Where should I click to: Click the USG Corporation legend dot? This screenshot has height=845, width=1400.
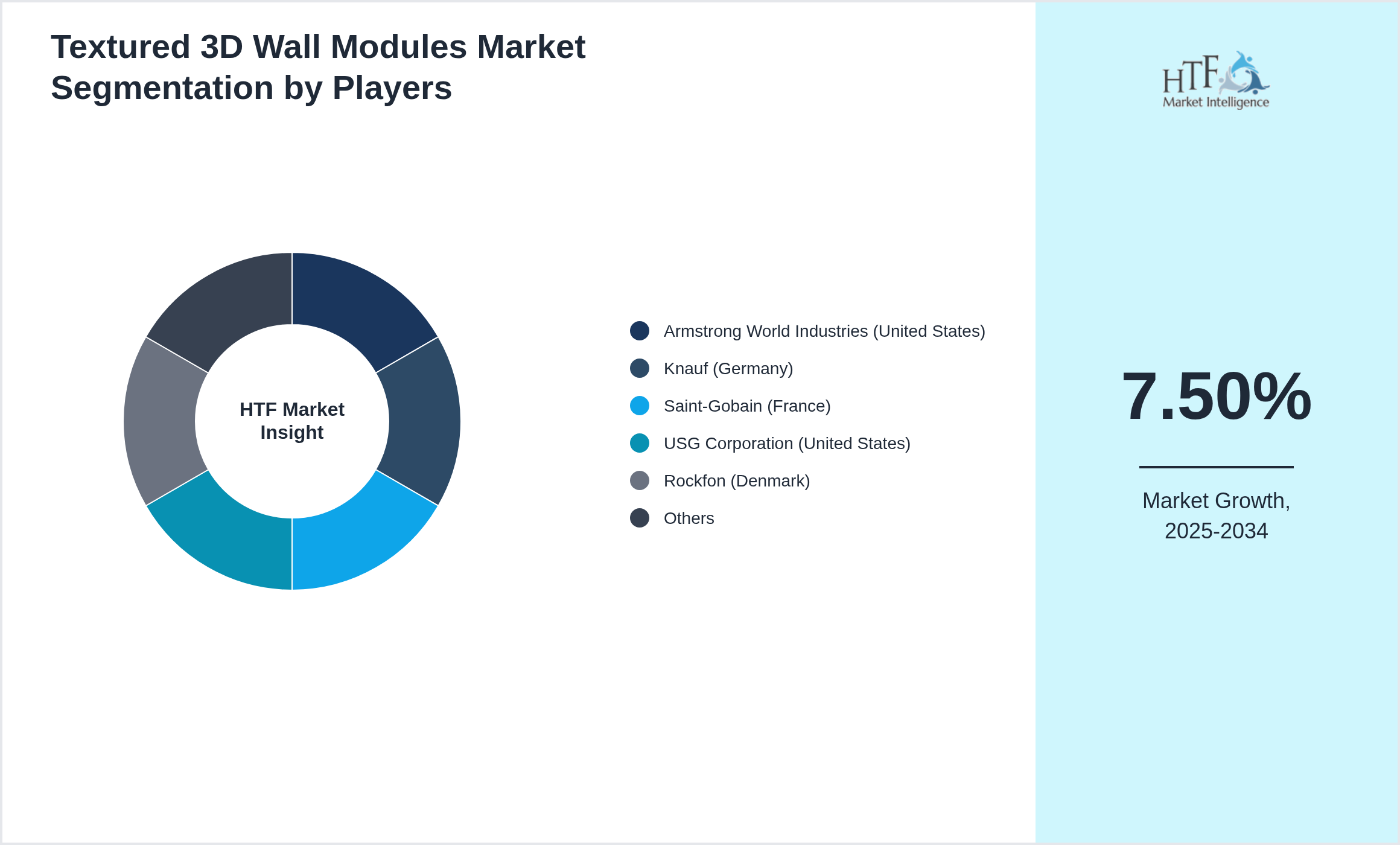pos(640,443)
